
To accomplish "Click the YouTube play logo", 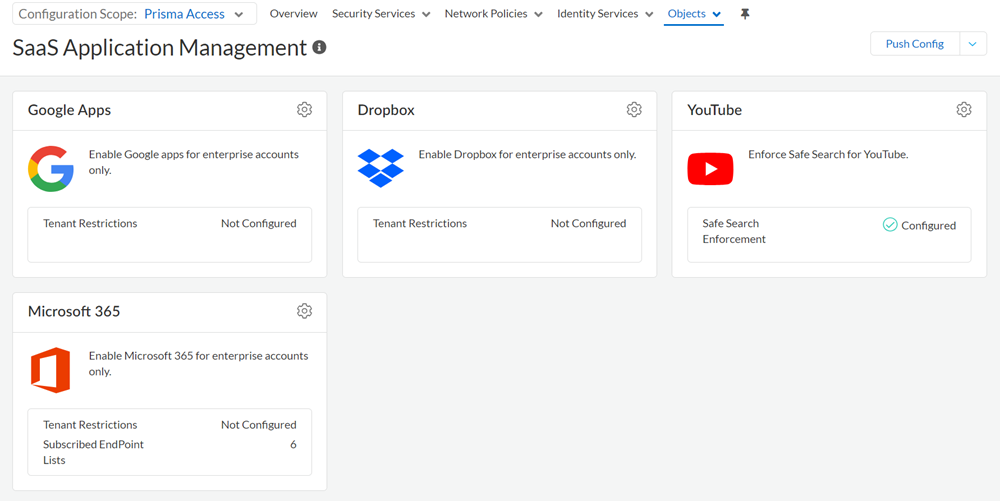I will [710, 169].
